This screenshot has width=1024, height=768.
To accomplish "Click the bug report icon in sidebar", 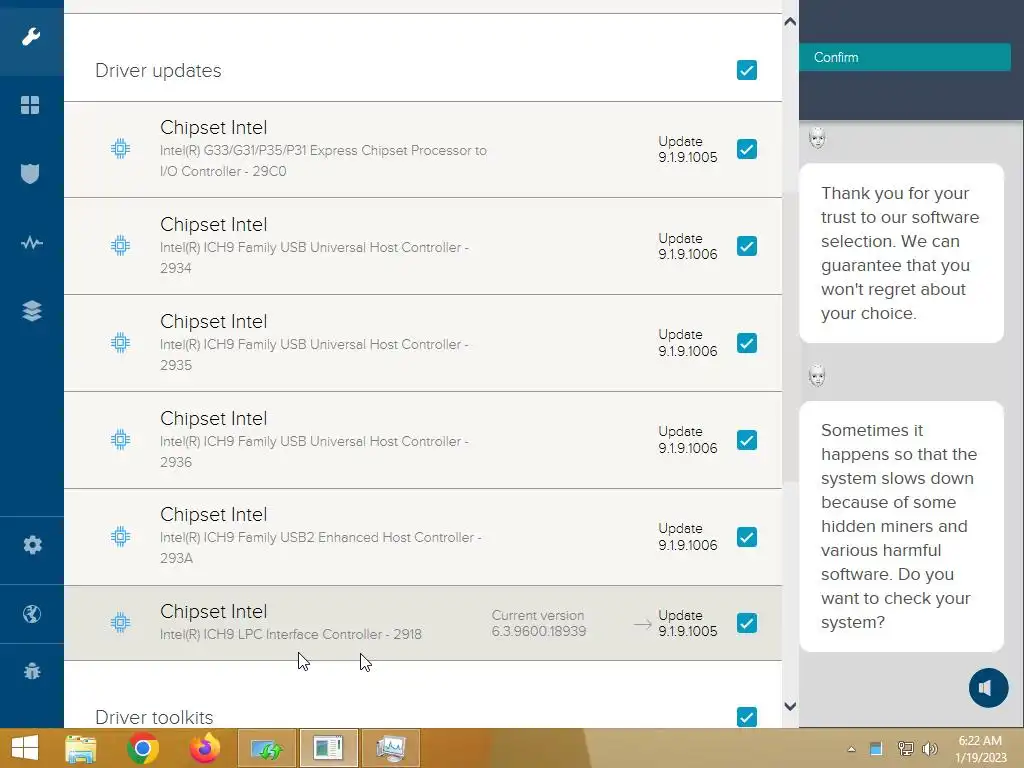I will click(31, 671).
